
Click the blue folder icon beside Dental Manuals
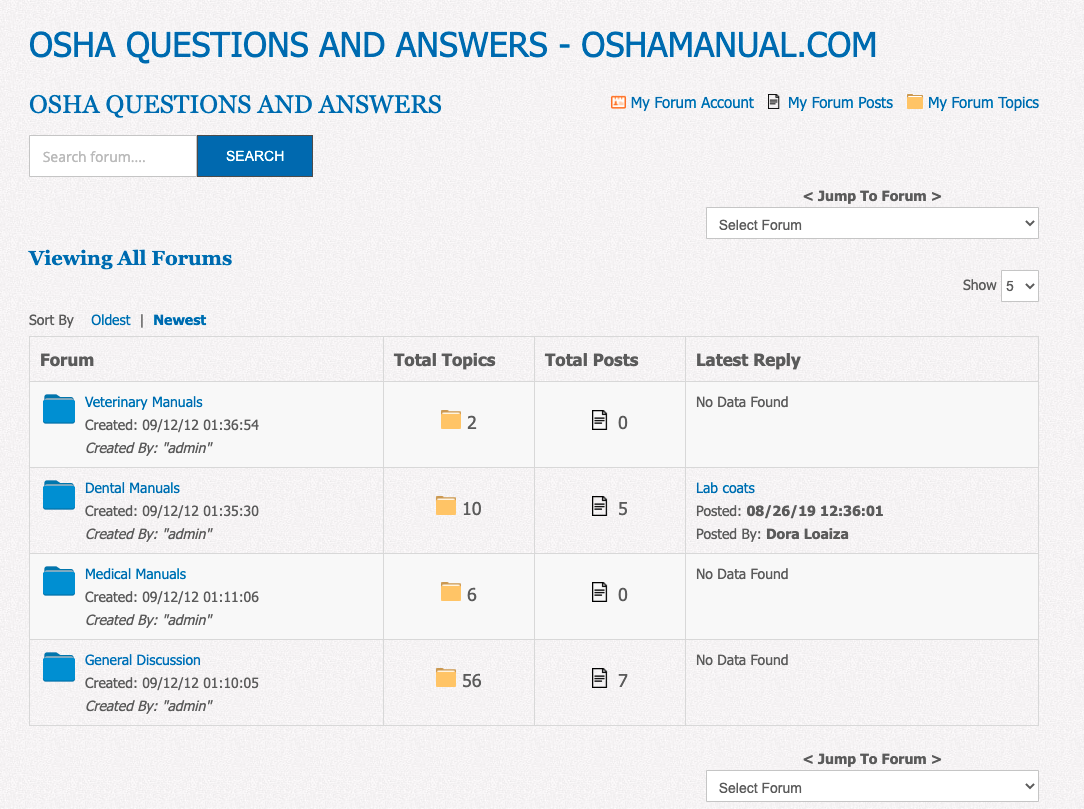59,495
